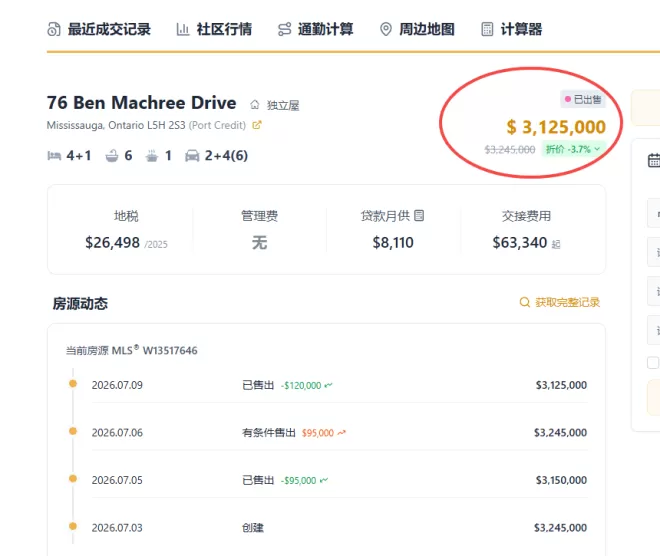Click the calculator icon in tab bar
This screenshot has height=556, width=660.
(x=487, y=29)
